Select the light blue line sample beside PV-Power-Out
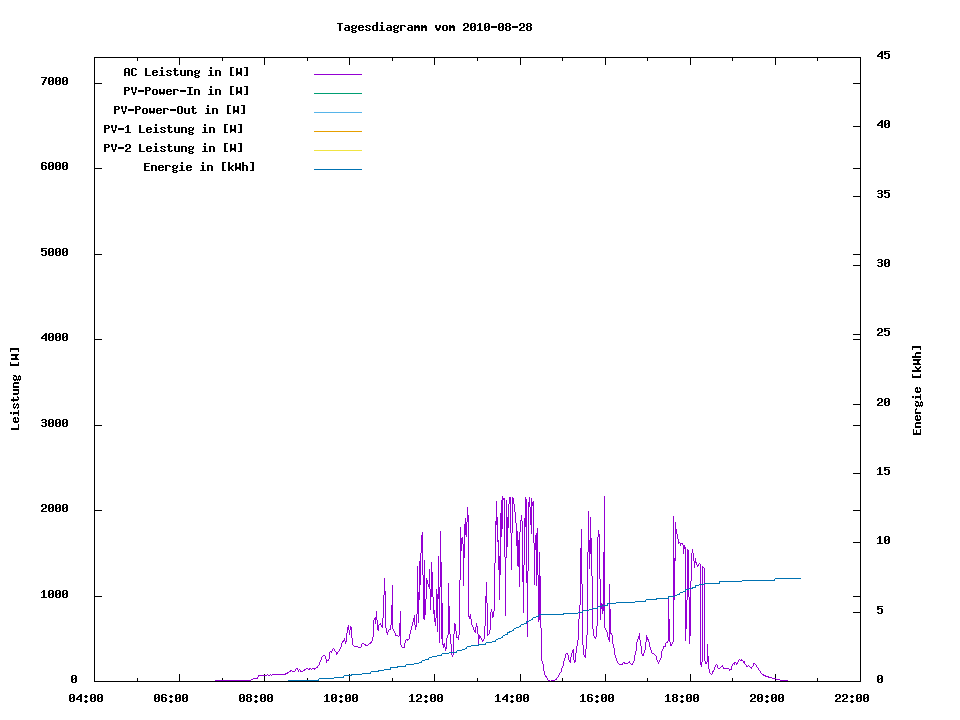This screenshot has height=720, width=960. point(337,112)
